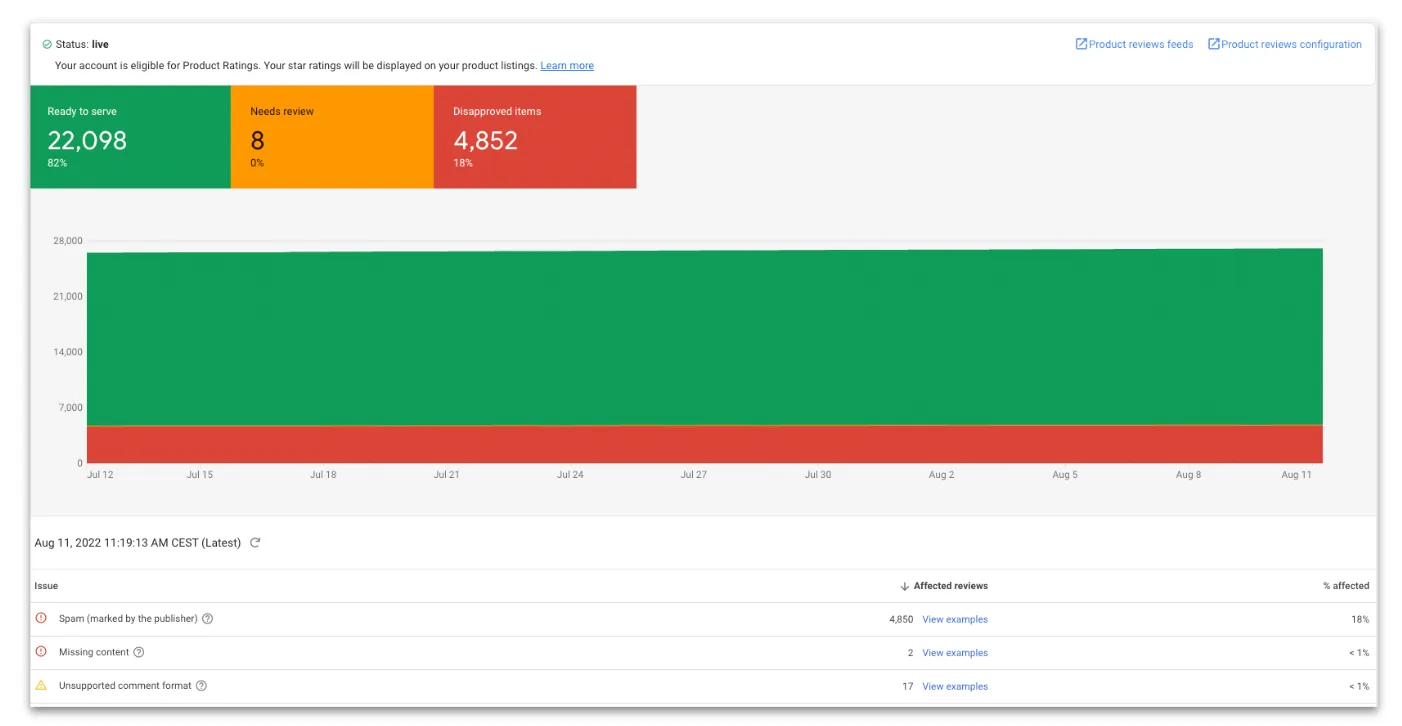
Task: Select the orange Needs review tile
Action: [x=332, y=137]
